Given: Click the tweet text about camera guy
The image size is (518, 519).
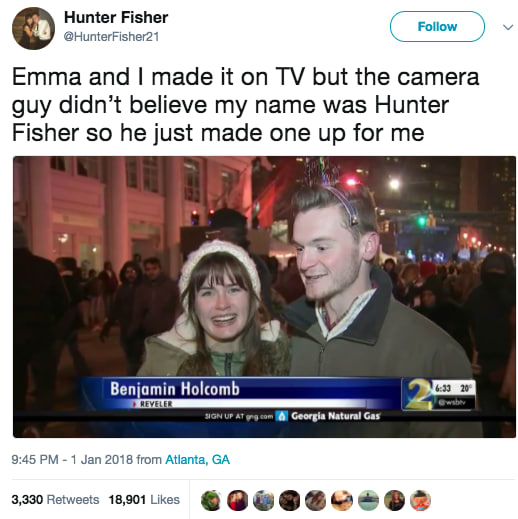Looking at the screenshot, I should point(246,105).
